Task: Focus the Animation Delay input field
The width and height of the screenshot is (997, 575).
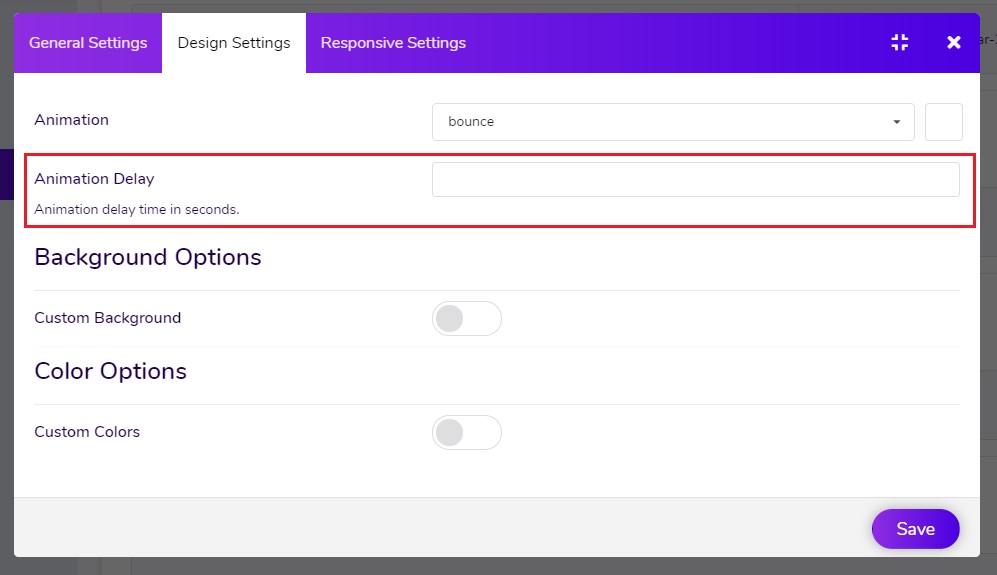Action: click(696, 179)
